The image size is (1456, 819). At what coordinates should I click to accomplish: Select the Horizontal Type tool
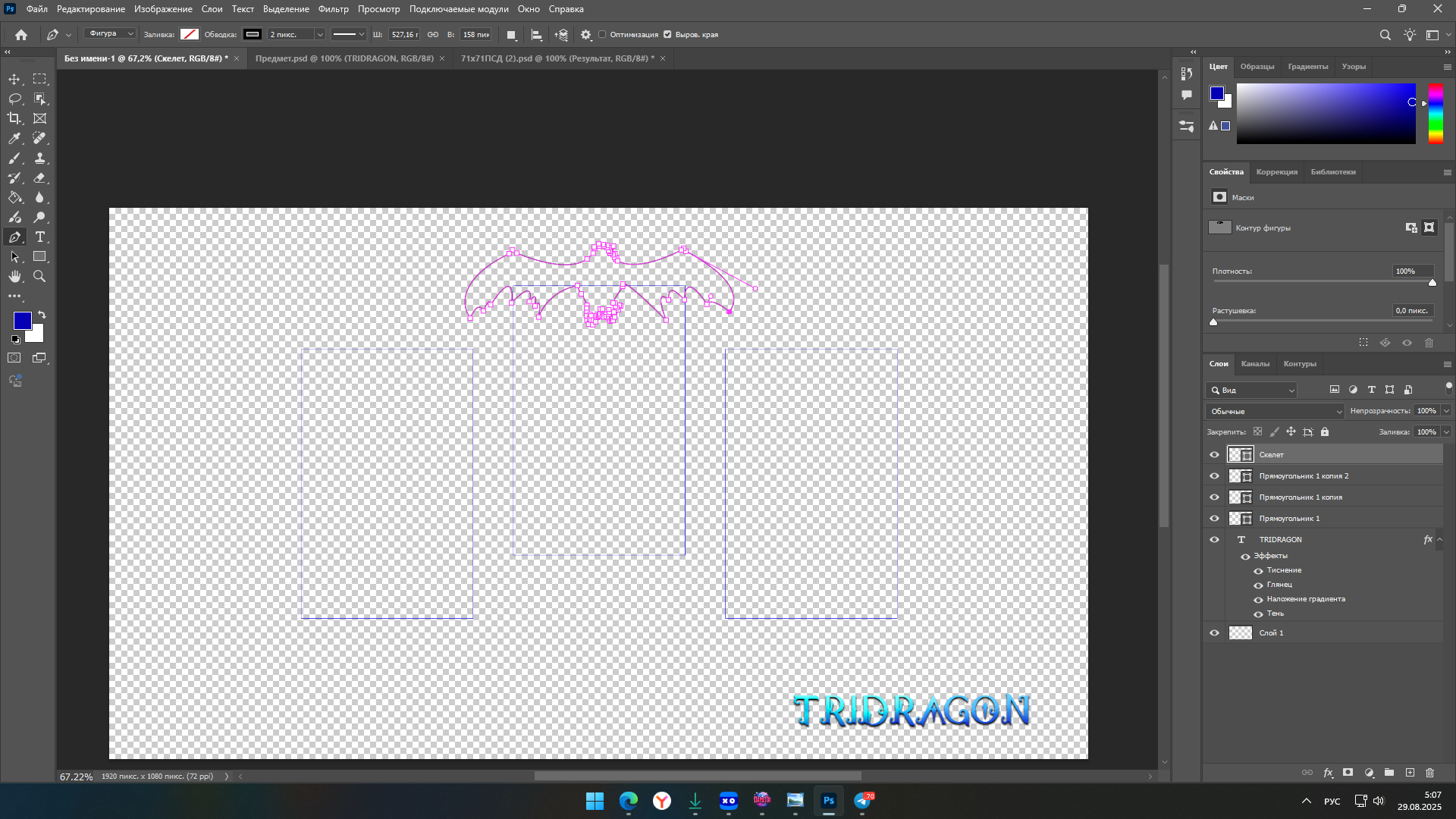coord(40,237)
